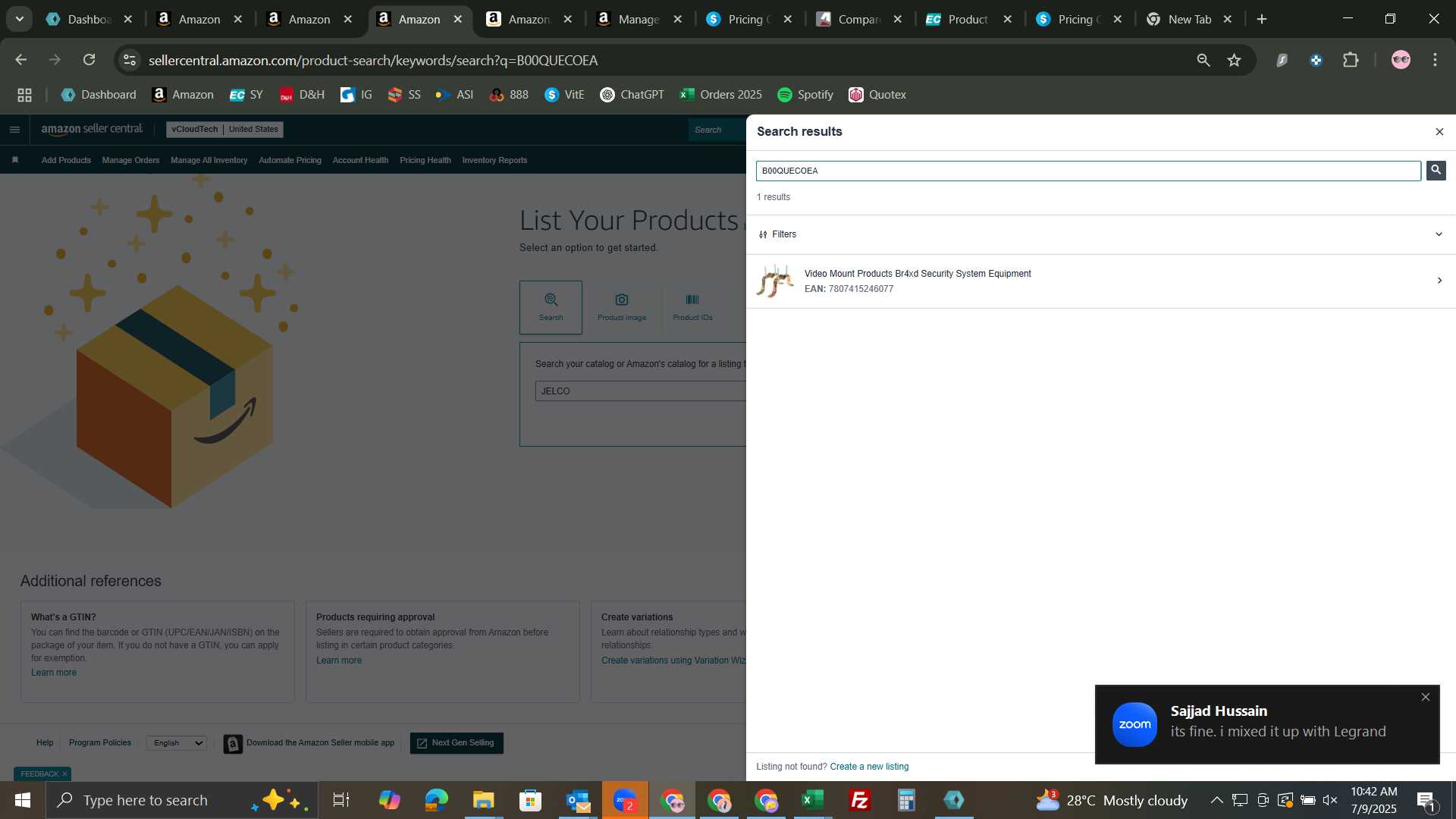Open the Create variations using Variation Wizard link
This screenshot has width=1456, height=819.
tap(673, 661)
